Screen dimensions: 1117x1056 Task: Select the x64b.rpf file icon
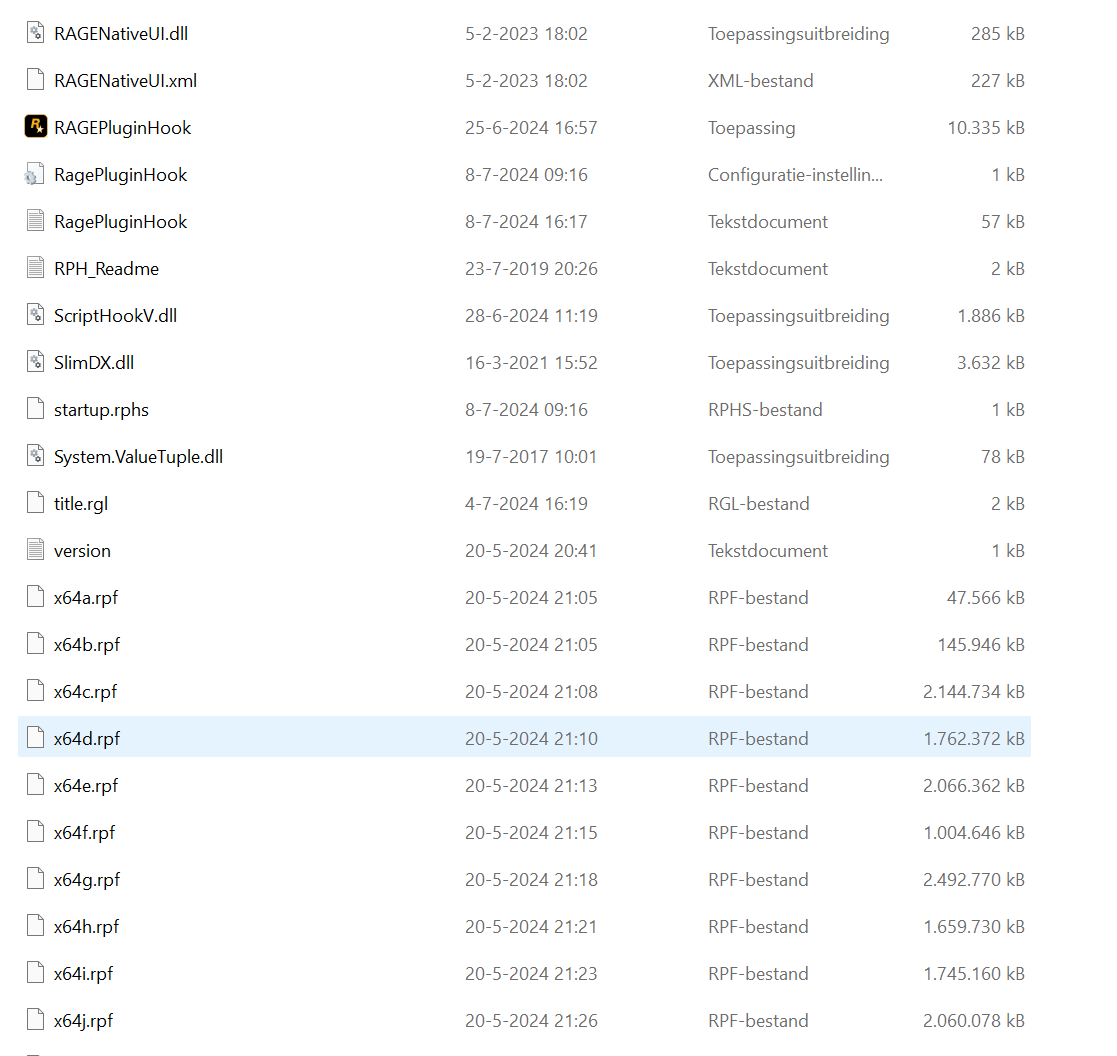tap(36, 644)
